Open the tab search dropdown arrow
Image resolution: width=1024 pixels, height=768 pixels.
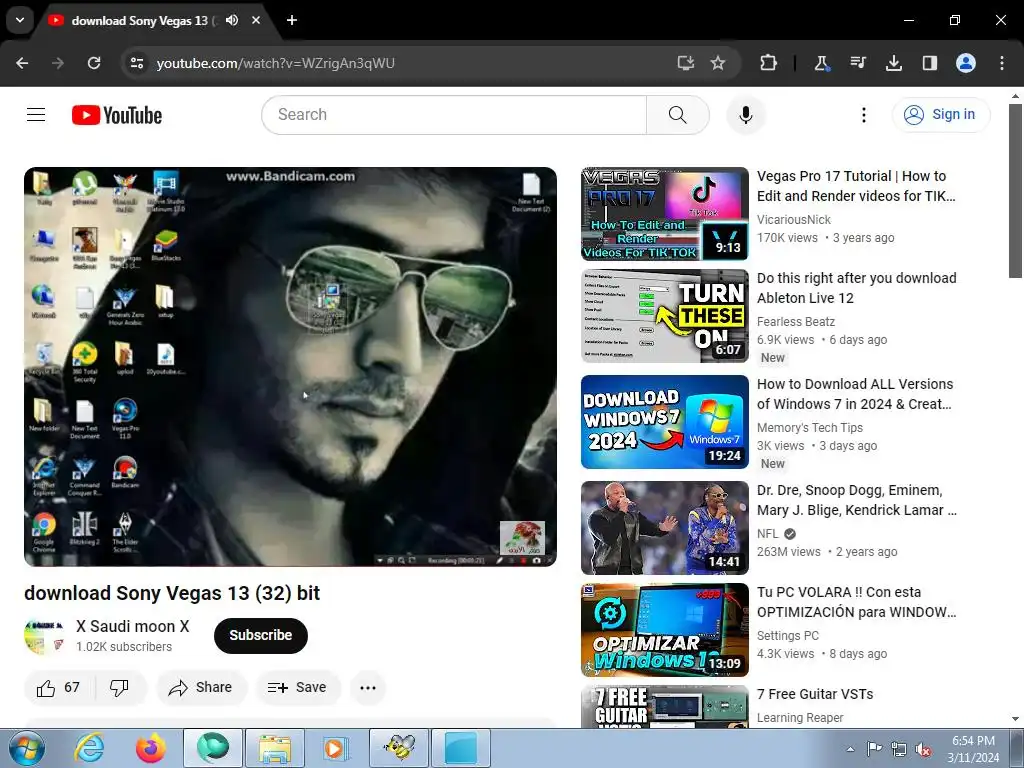(20, 20)
